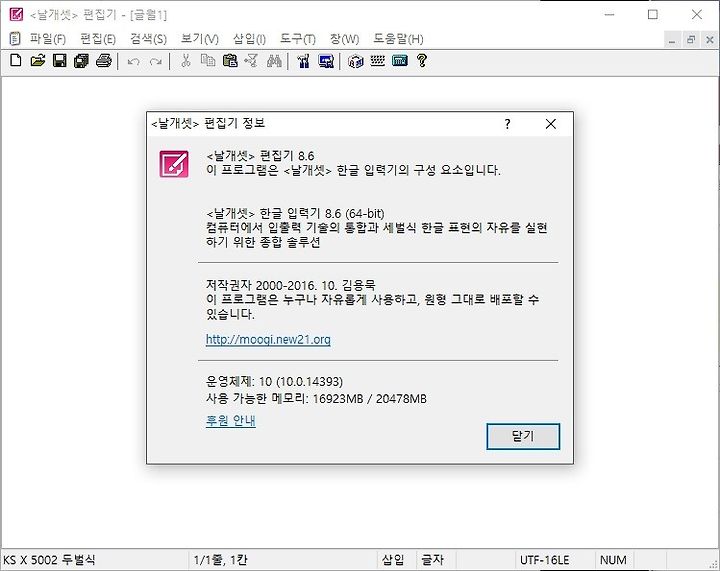Screen dimensions: 720x571
Task: Click the 글자 status bar entry
Action: [433, 560]
